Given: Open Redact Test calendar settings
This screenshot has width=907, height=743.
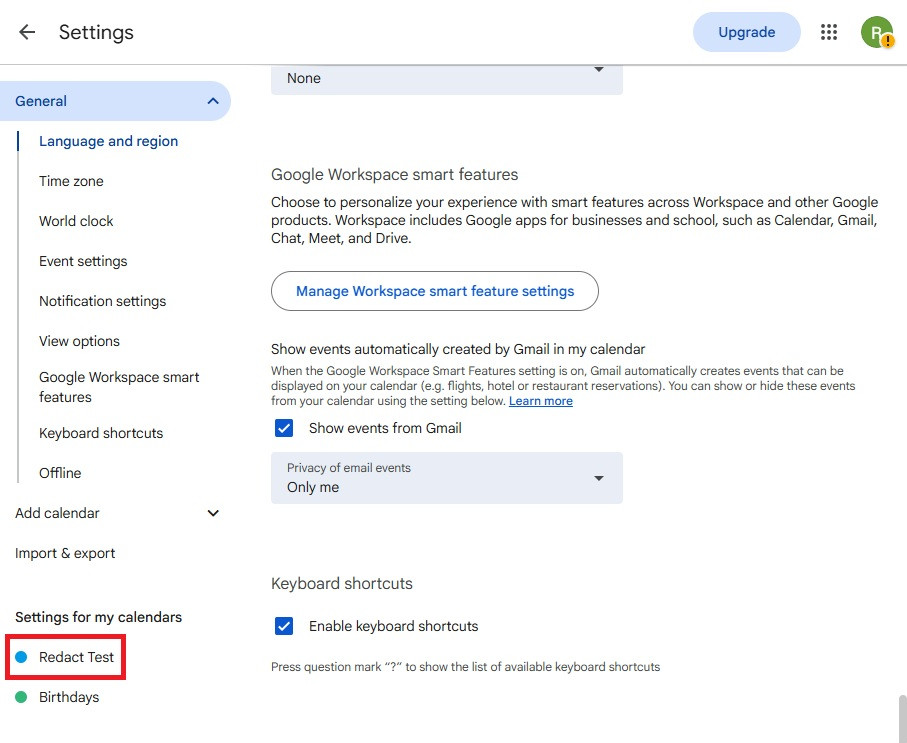Looking at the screenshot, I should click(76, 657).
